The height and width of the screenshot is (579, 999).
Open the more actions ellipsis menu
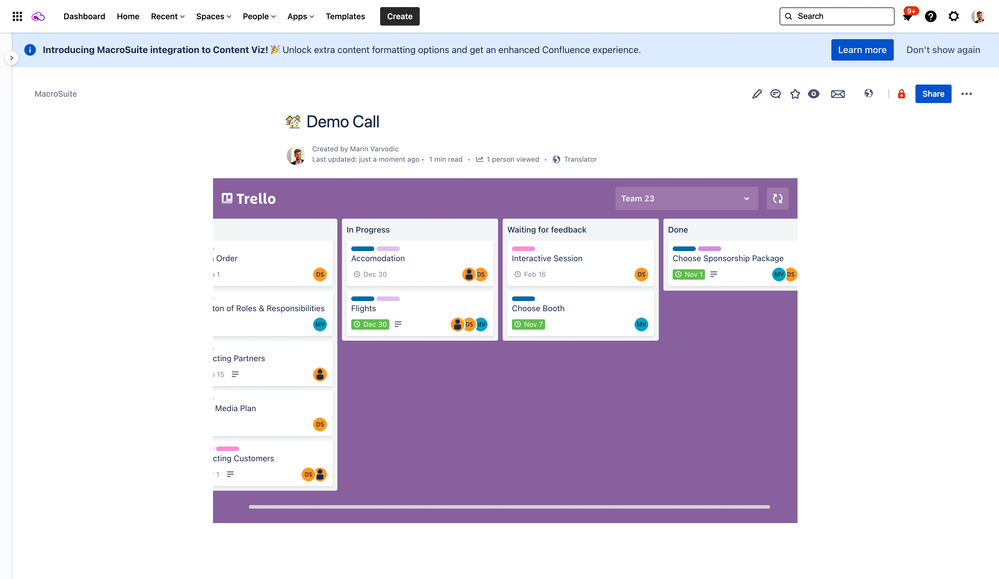[x=967, y=94]
